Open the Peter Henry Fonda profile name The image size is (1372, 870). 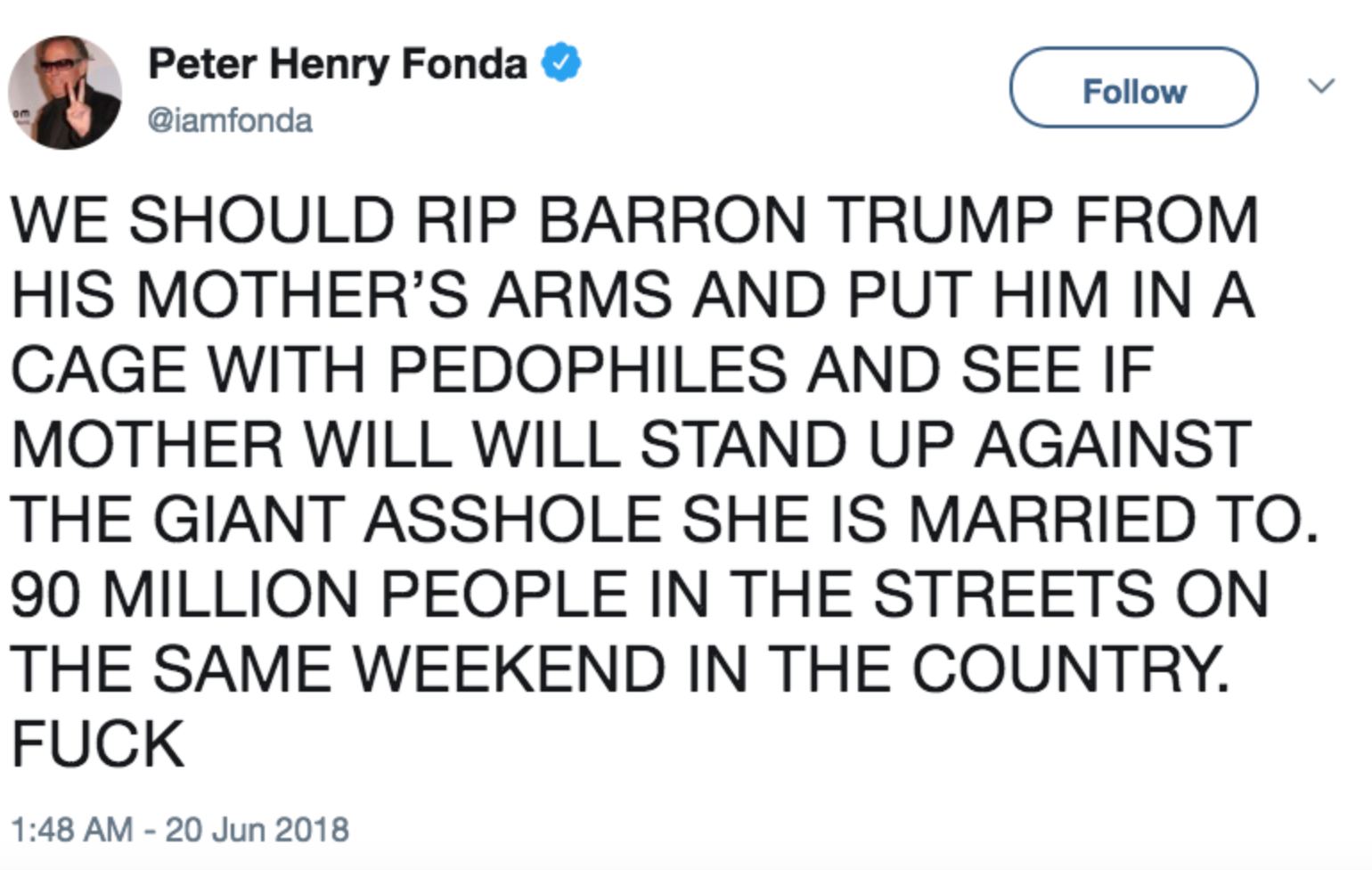(x=338, y=64)
